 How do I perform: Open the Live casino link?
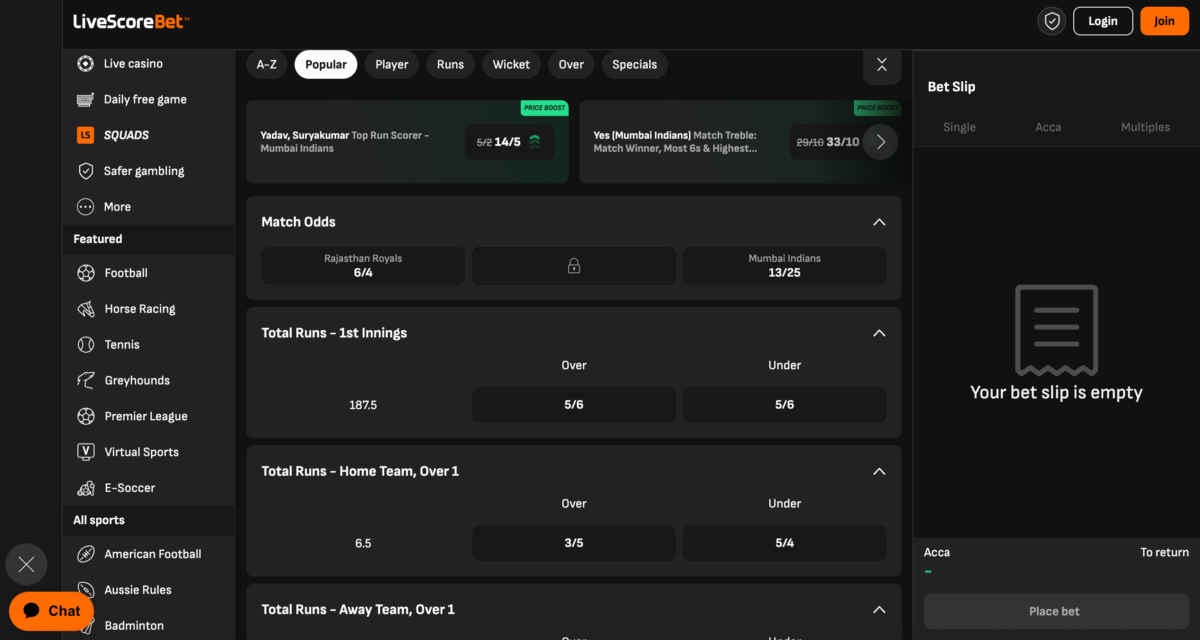[x=133, y=64]
